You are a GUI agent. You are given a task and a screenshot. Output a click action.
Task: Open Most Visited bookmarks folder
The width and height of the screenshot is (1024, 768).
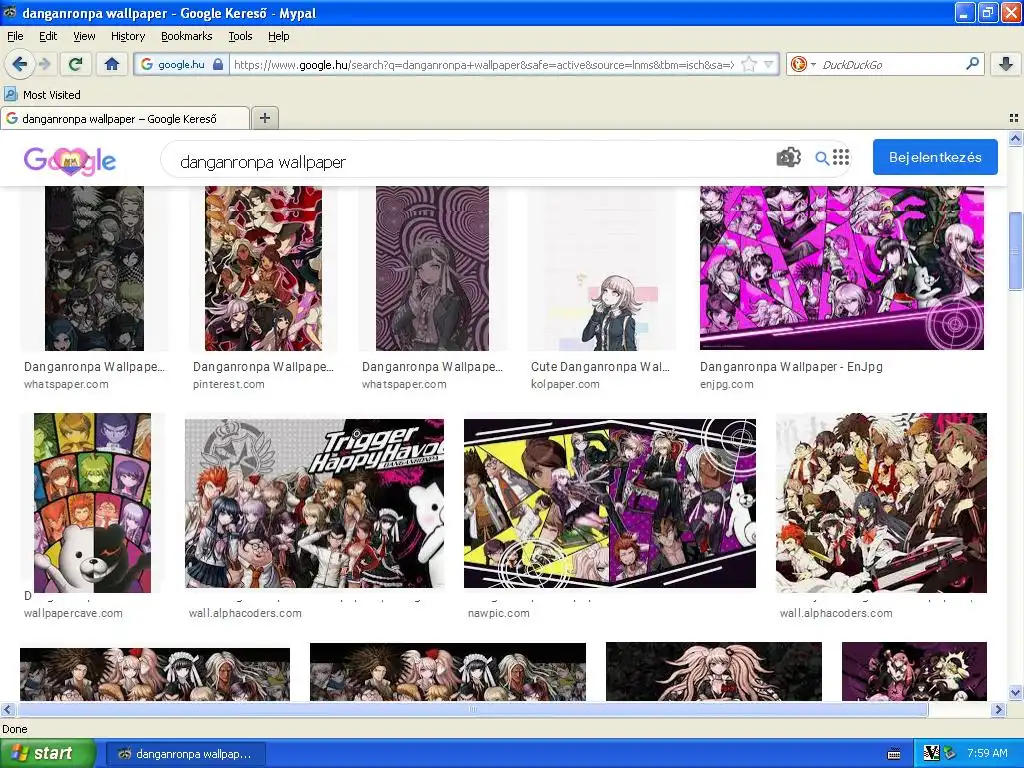[42, 95]
